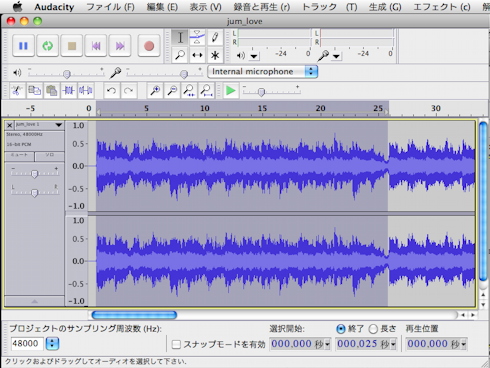Screen dimensions: 490x368
Task: Select the 終了 (End) radio button
Action: 340,329
